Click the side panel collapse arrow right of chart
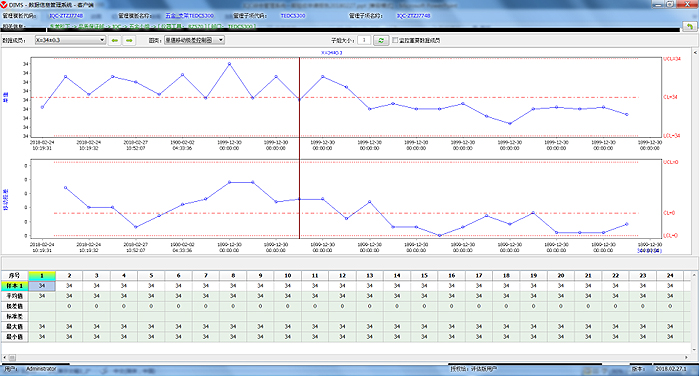Screen dimensions: 700x376 696,53
